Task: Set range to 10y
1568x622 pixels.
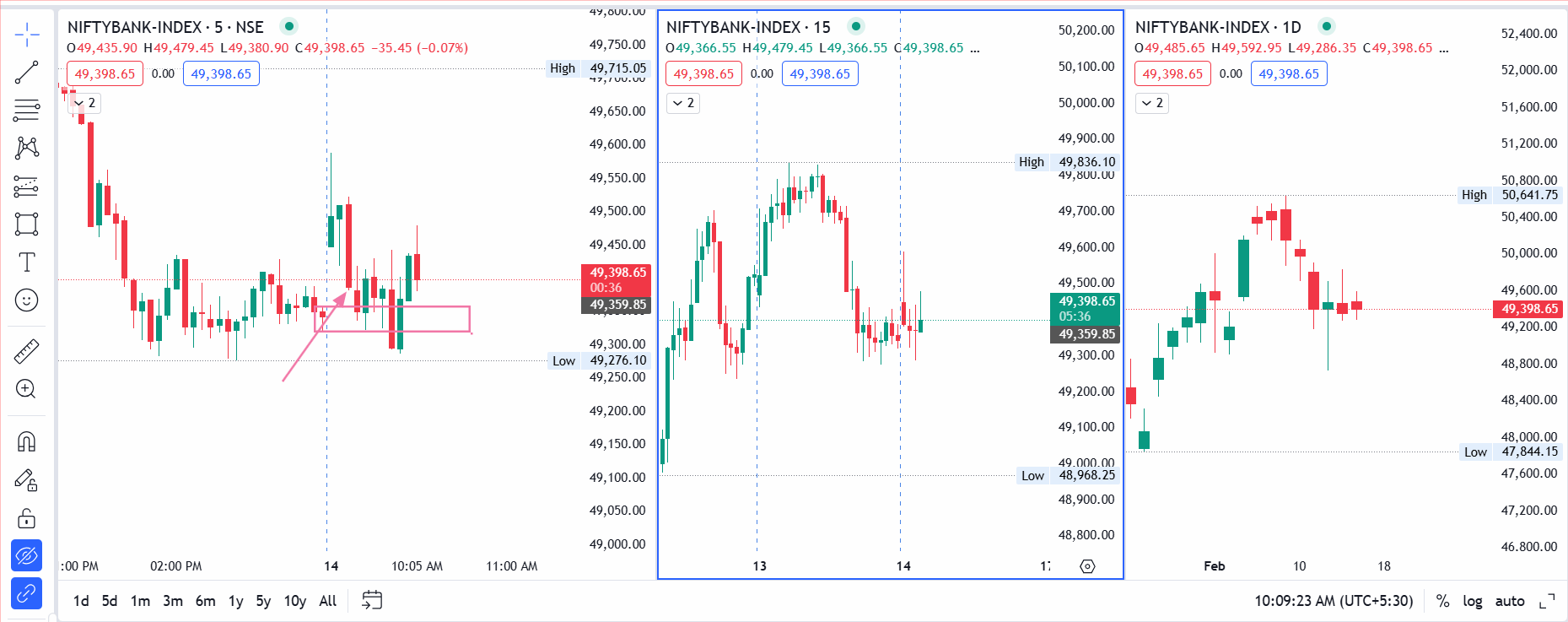Action: click(x=294, y=601)
